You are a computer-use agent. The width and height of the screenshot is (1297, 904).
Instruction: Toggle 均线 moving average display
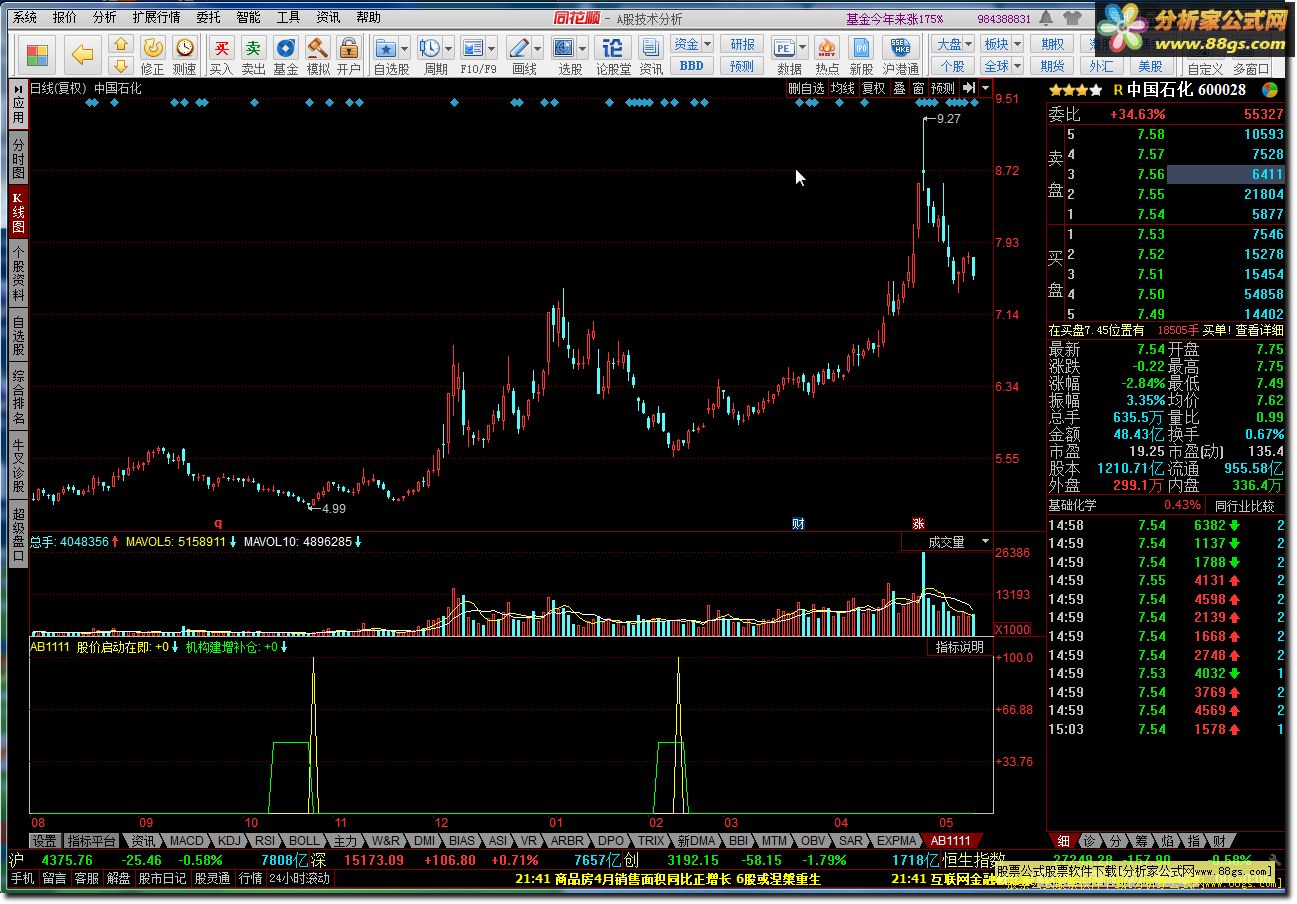(843, 88)
